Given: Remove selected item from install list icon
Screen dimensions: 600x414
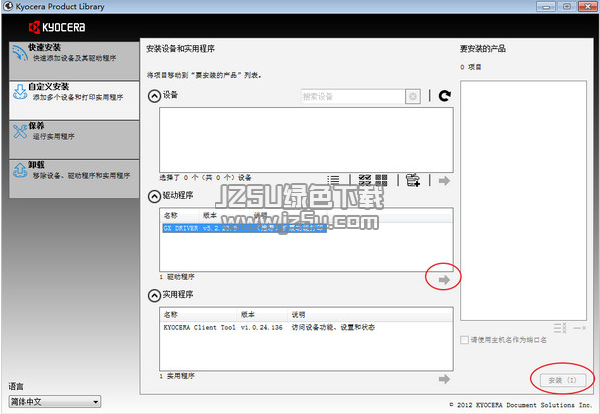Looking at the screenshot, I should (579, 328).
